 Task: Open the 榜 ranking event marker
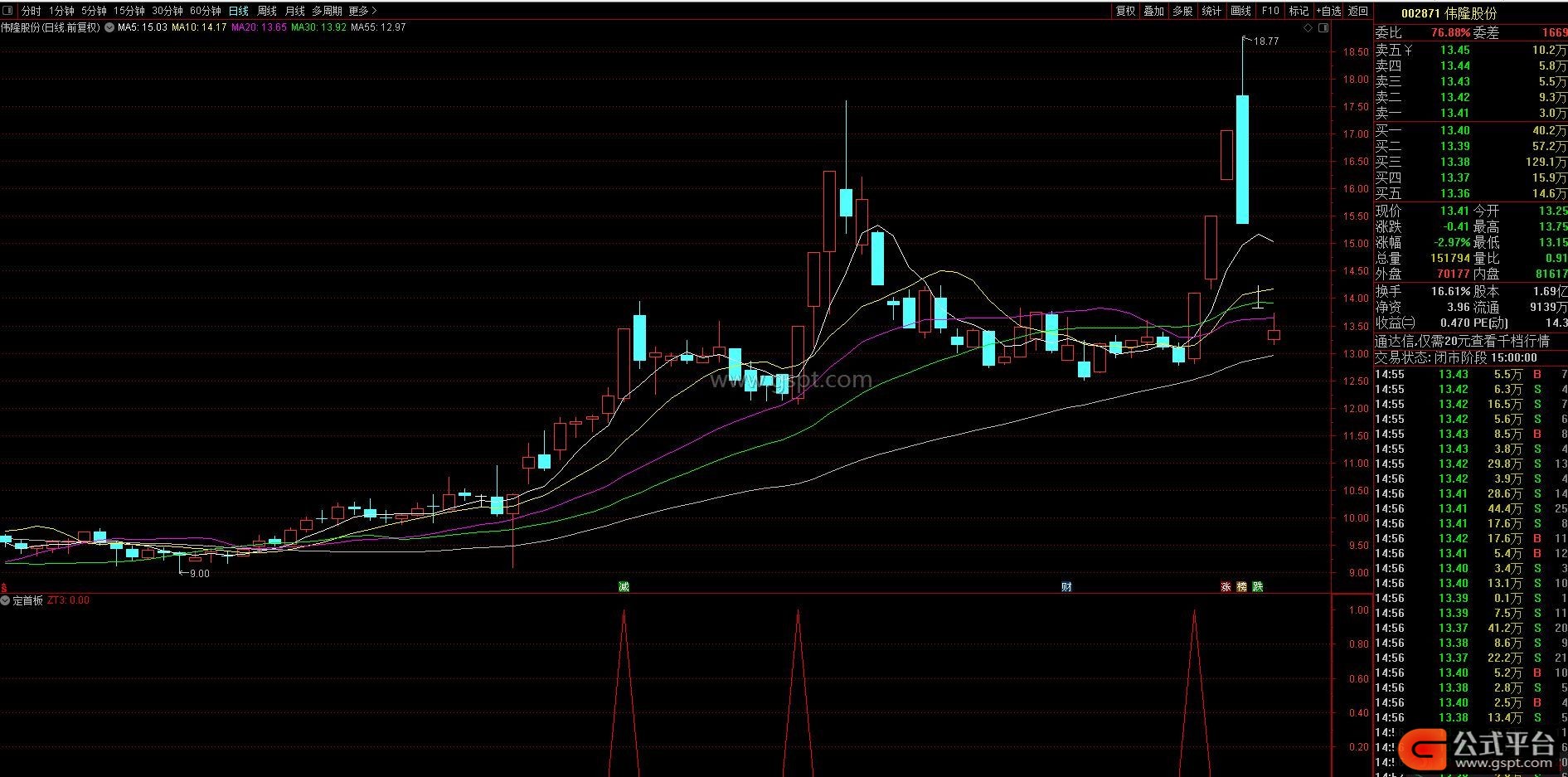(1241, 586)
